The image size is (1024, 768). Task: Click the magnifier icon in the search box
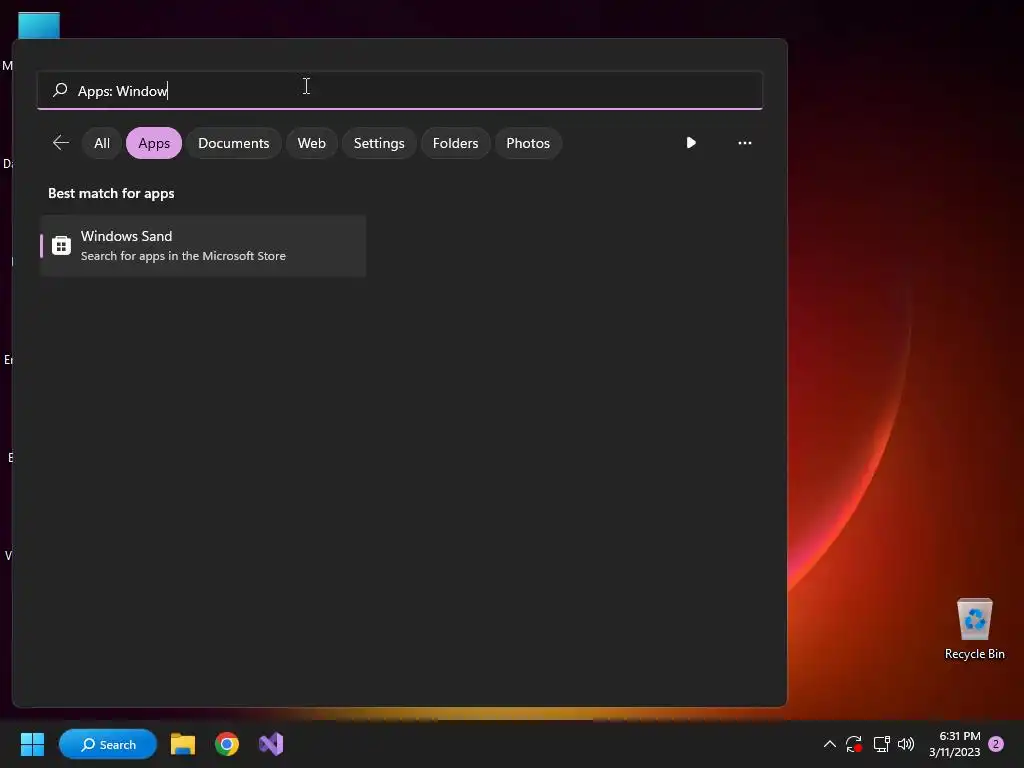tap(60, 89)
